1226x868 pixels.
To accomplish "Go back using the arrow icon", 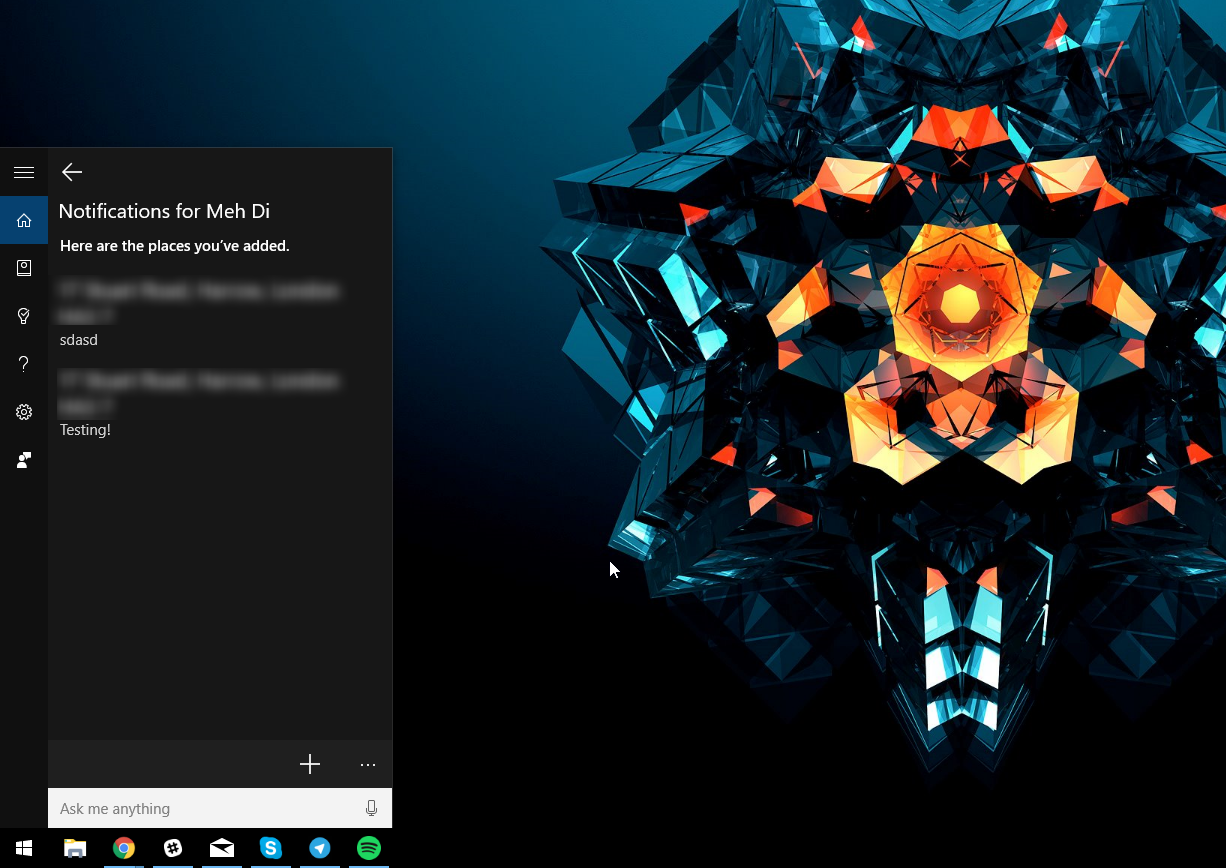I will point(72,172).
